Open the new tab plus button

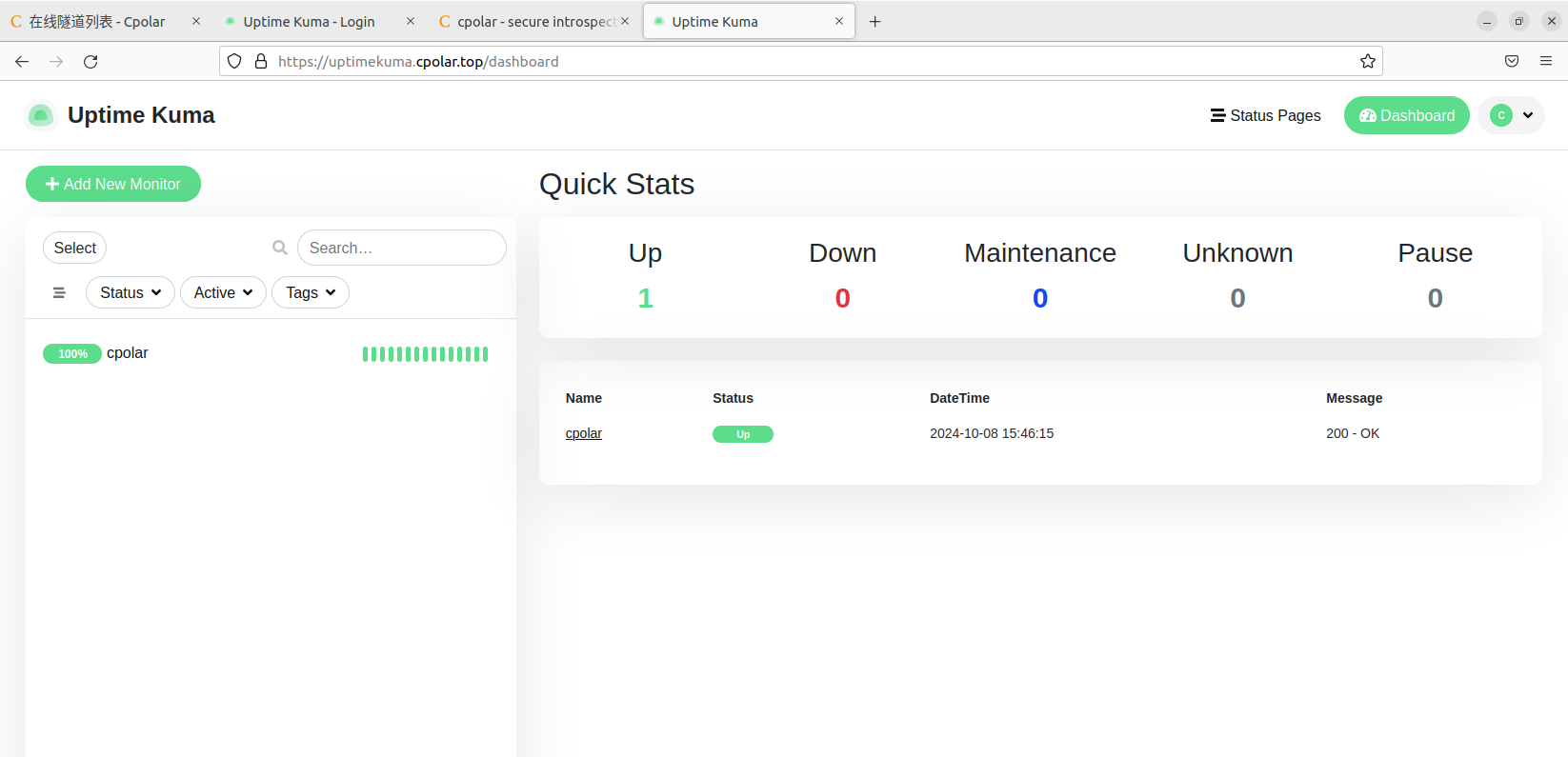pyautogui.click(x=874, y=21)
